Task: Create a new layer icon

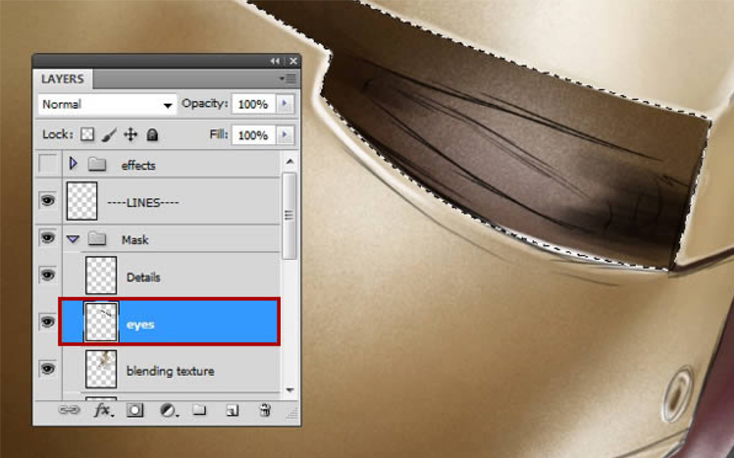Action: pyautogui.click(x=232, y=411)
